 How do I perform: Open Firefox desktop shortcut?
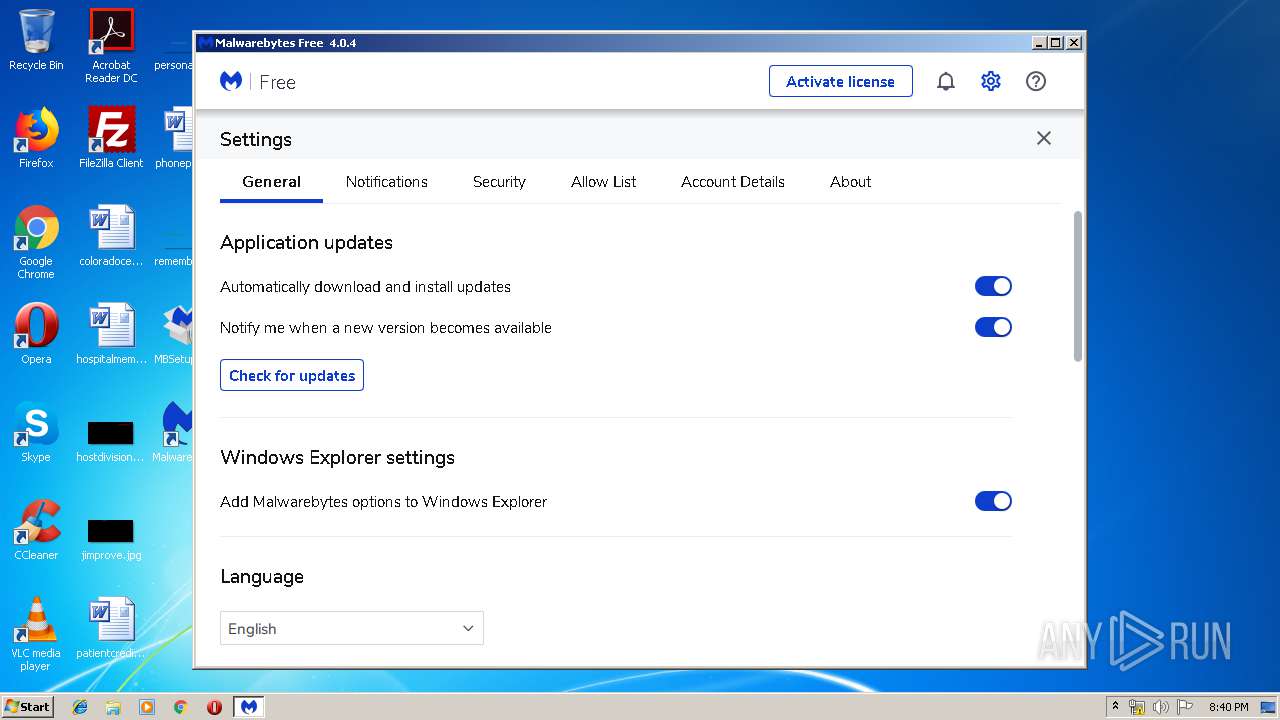(x=36, y=137)
